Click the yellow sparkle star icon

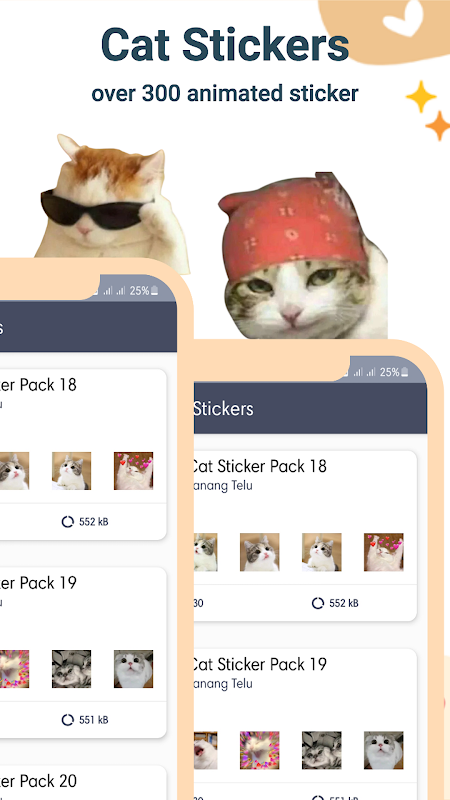[x=421, y=96]
